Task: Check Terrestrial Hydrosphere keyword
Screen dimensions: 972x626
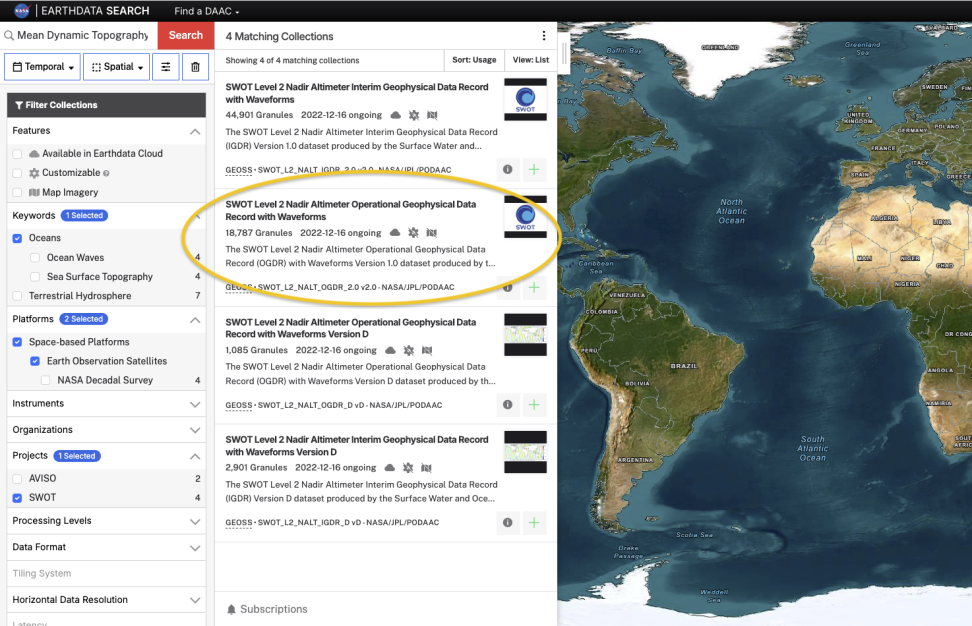Action: point(17,296)
